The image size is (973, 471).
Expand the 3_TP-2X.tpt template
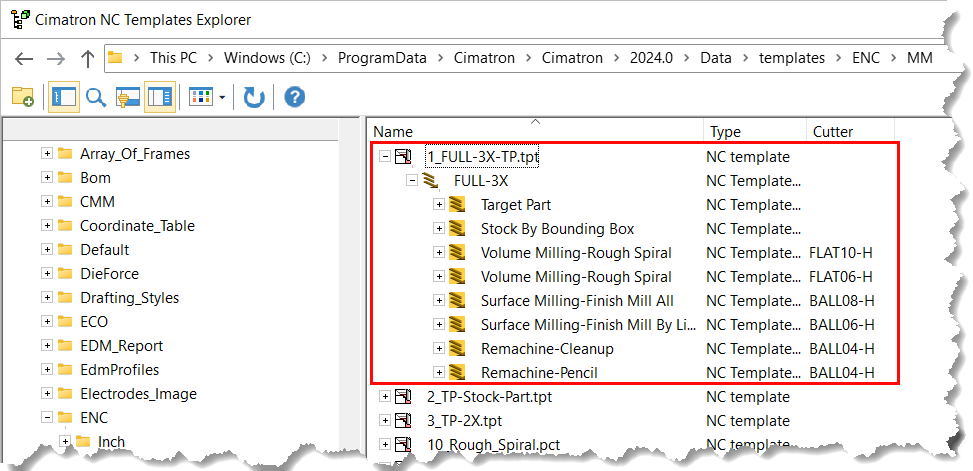tap(385, 421)
